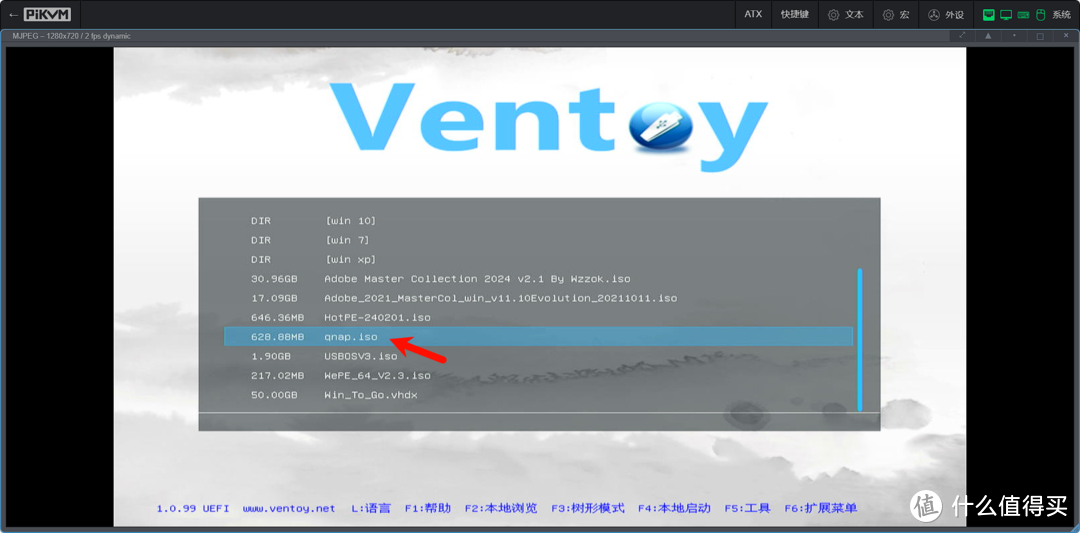Click the "L:语言" language hint
Image resolution: width=1080 pixels, height=533 pixels.
click(371, 508)
